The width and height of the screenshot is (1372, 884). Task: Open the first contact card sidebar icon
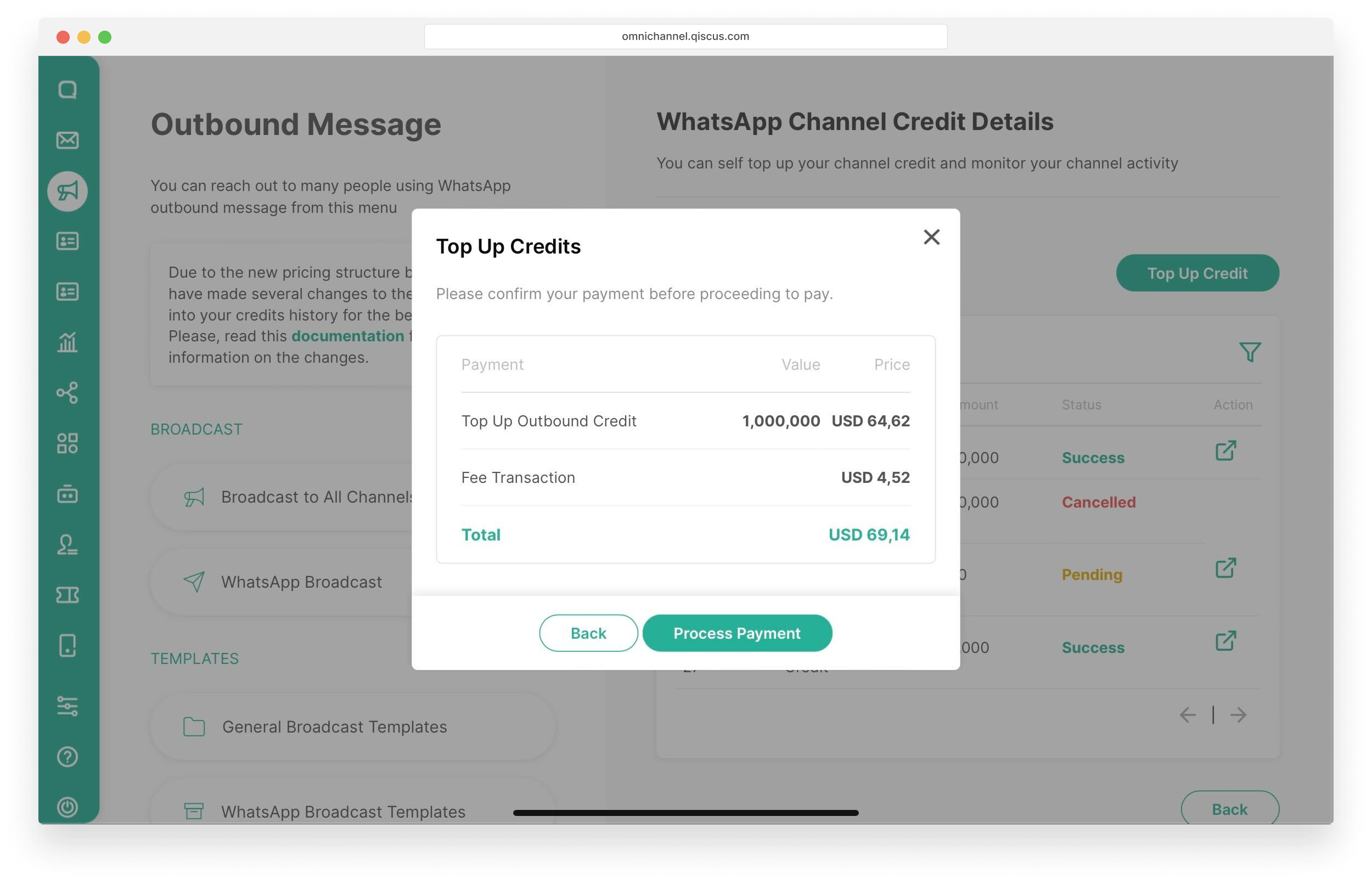[67, 241]
